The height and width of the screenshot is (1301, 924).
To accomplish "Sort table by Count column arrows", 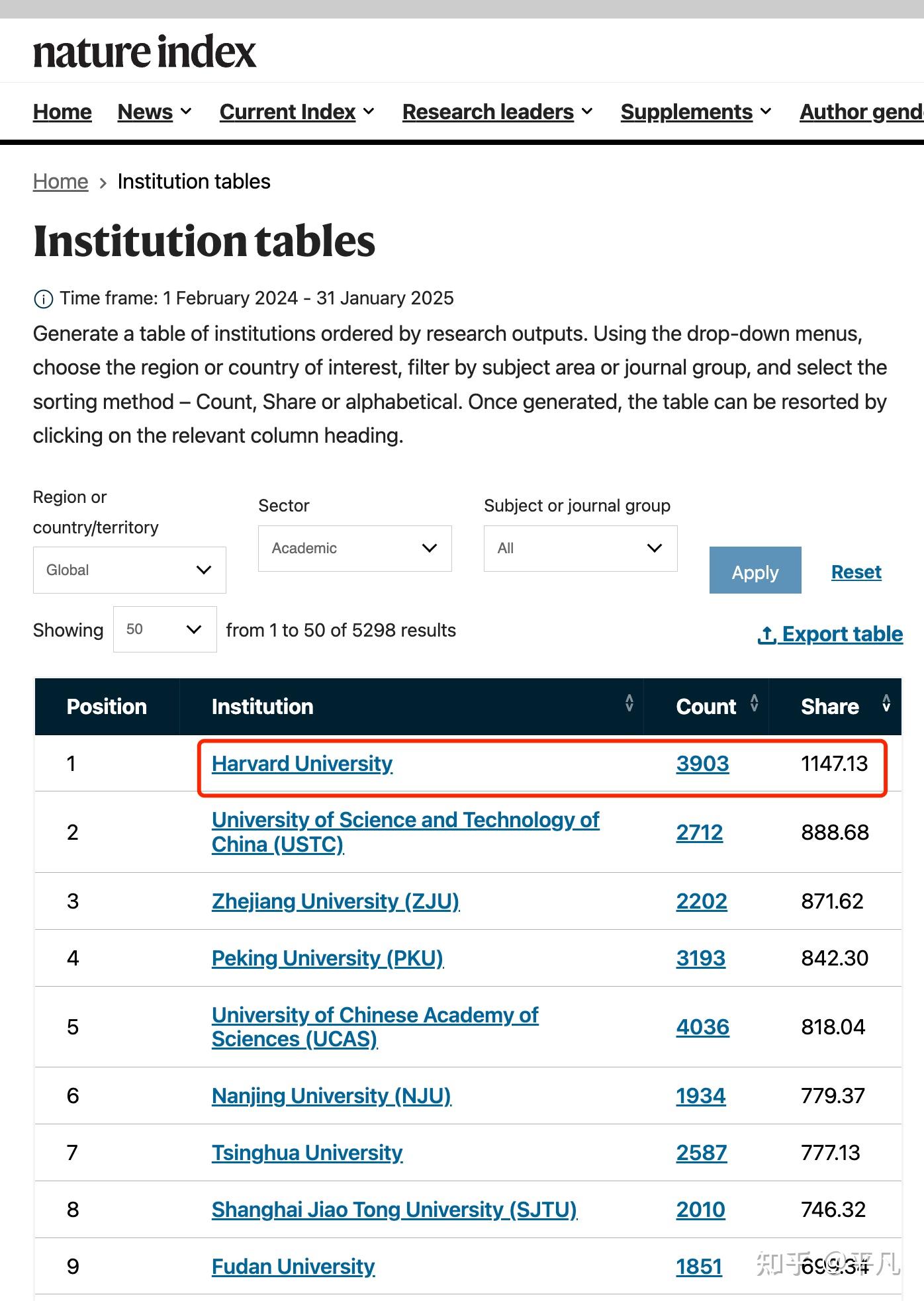I will coord(754,703).
